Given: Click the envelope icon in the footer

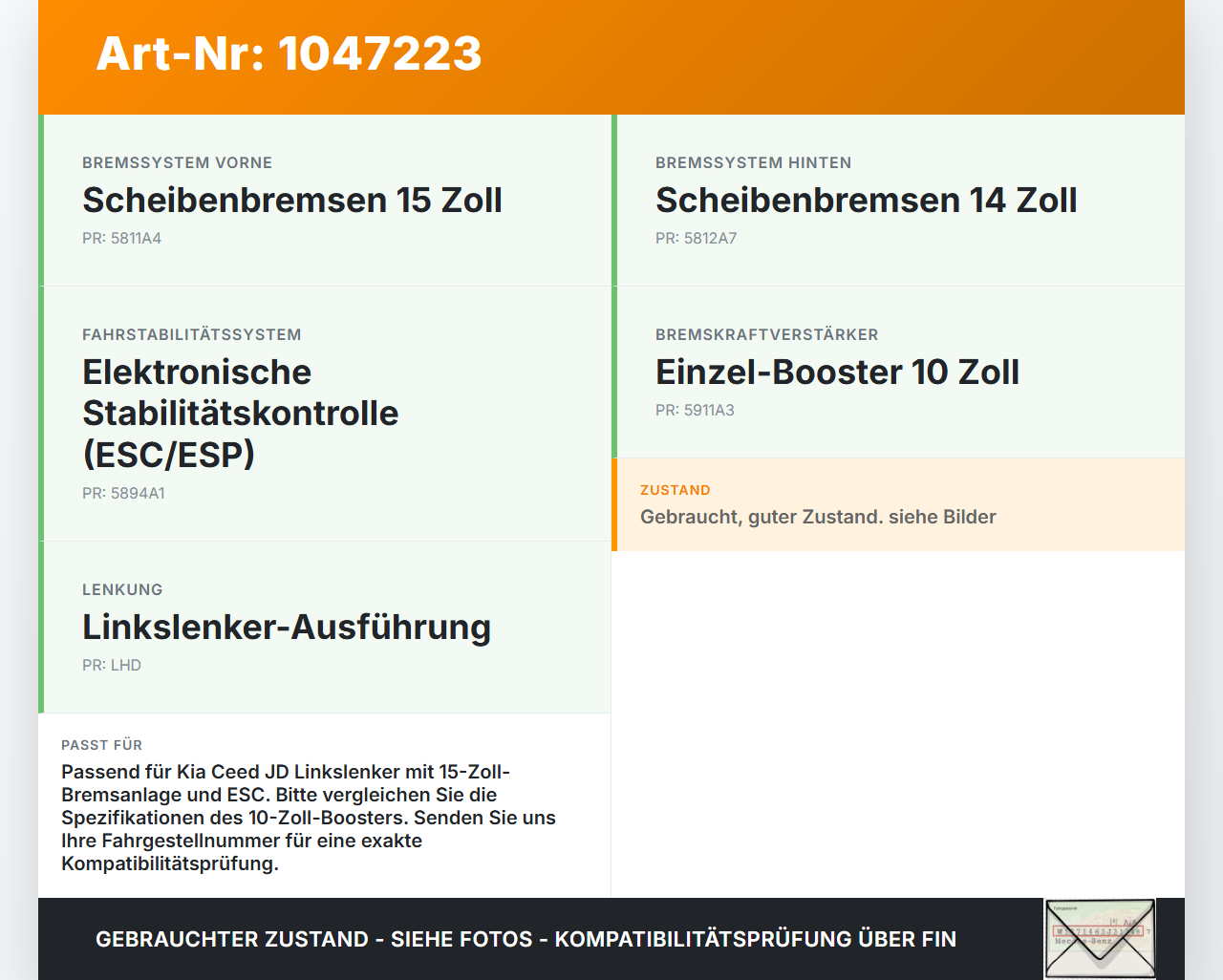Looking at the screenshot, I should pyautogui.click(x=1100, y=939).
